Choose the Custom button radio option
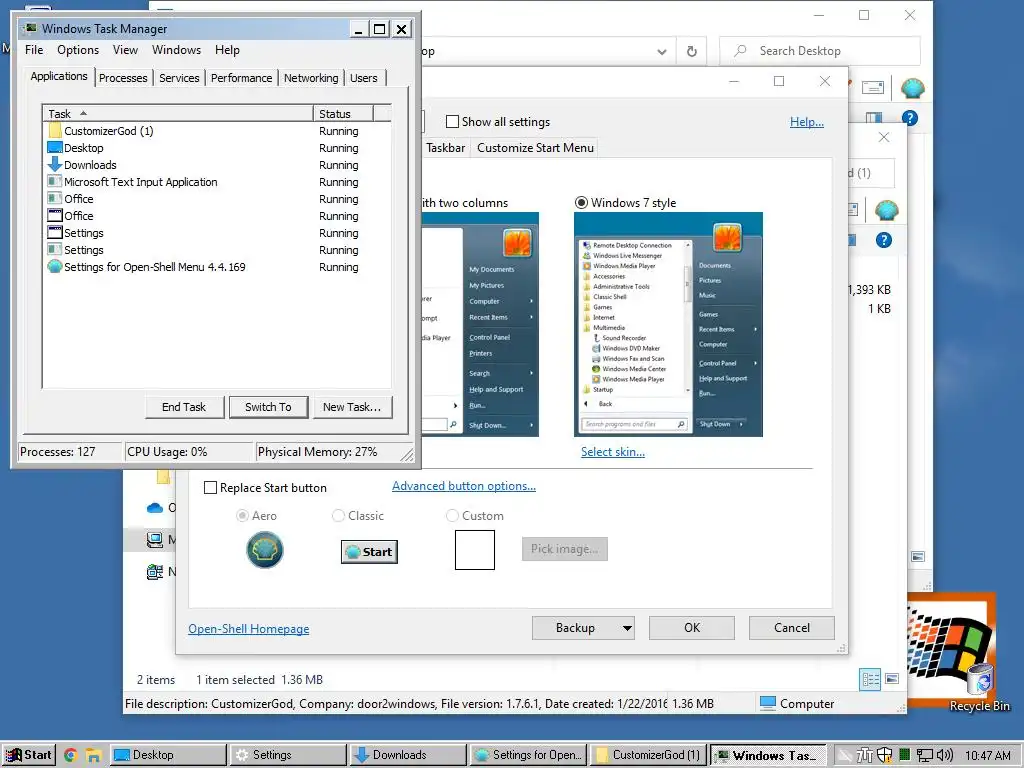 (x=452, y=516)
